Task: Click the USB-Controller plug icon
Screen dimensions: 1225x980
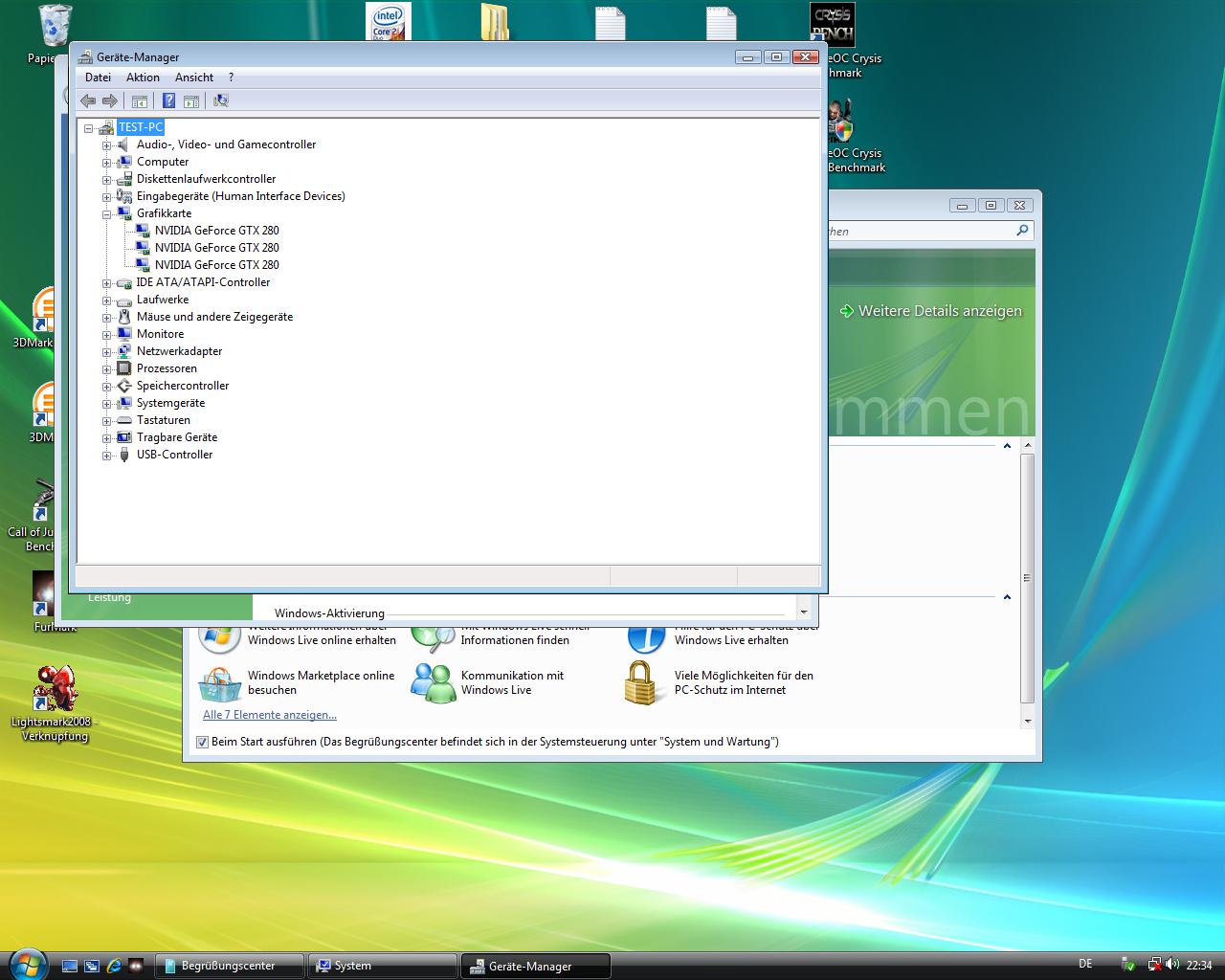Action: (123, 455)
